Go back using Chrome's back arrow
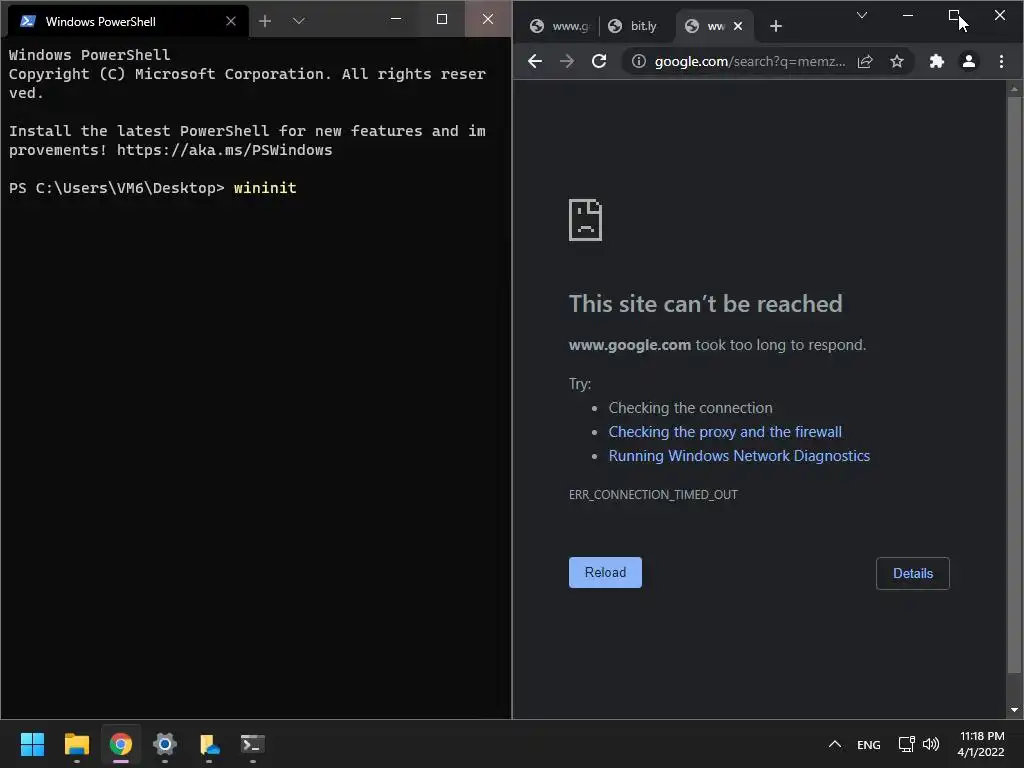 point(535,61)
